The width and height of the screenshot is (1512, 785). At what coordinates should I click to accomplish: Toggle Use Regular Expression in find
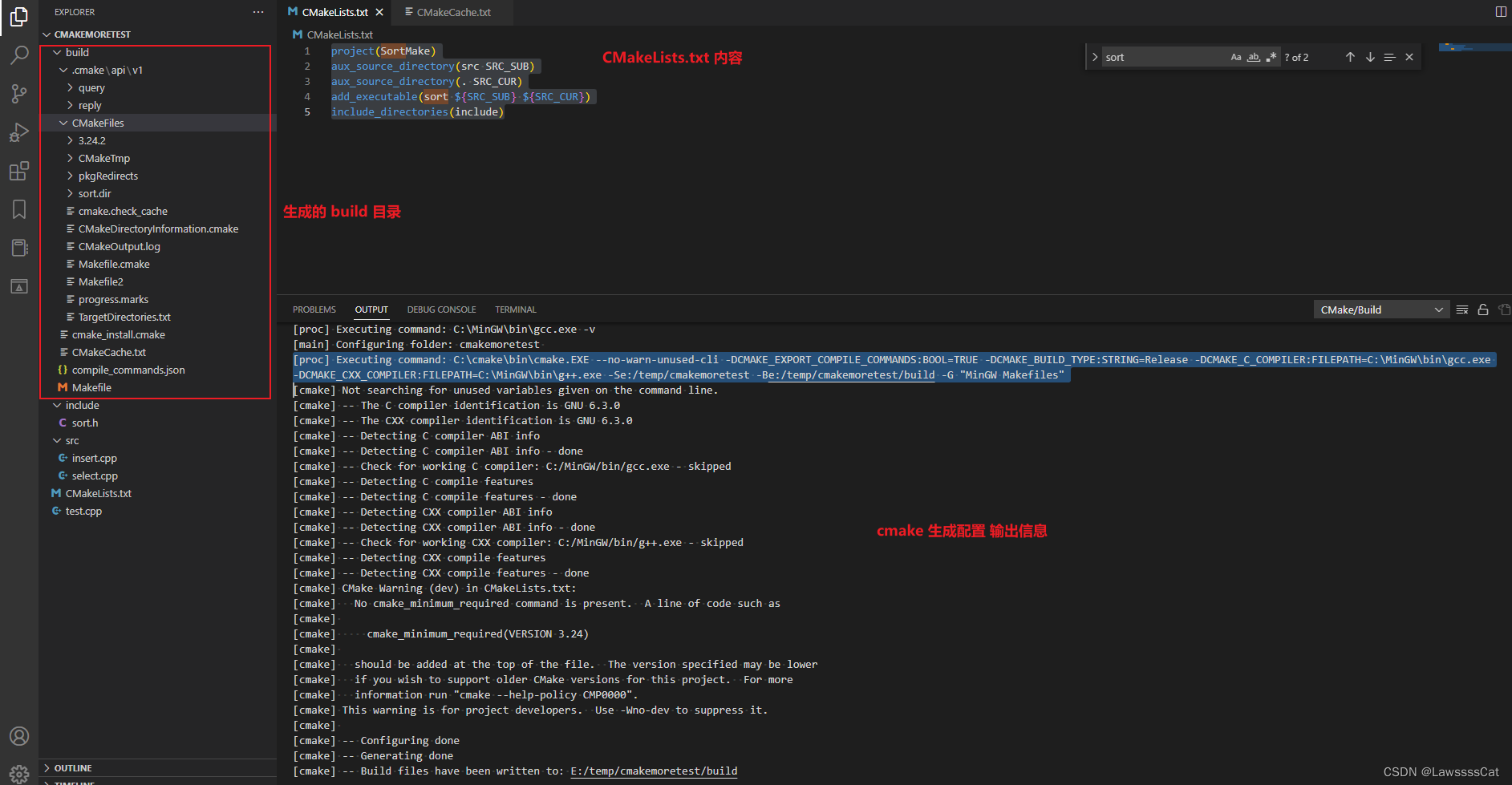click(x=1271, y=57)
